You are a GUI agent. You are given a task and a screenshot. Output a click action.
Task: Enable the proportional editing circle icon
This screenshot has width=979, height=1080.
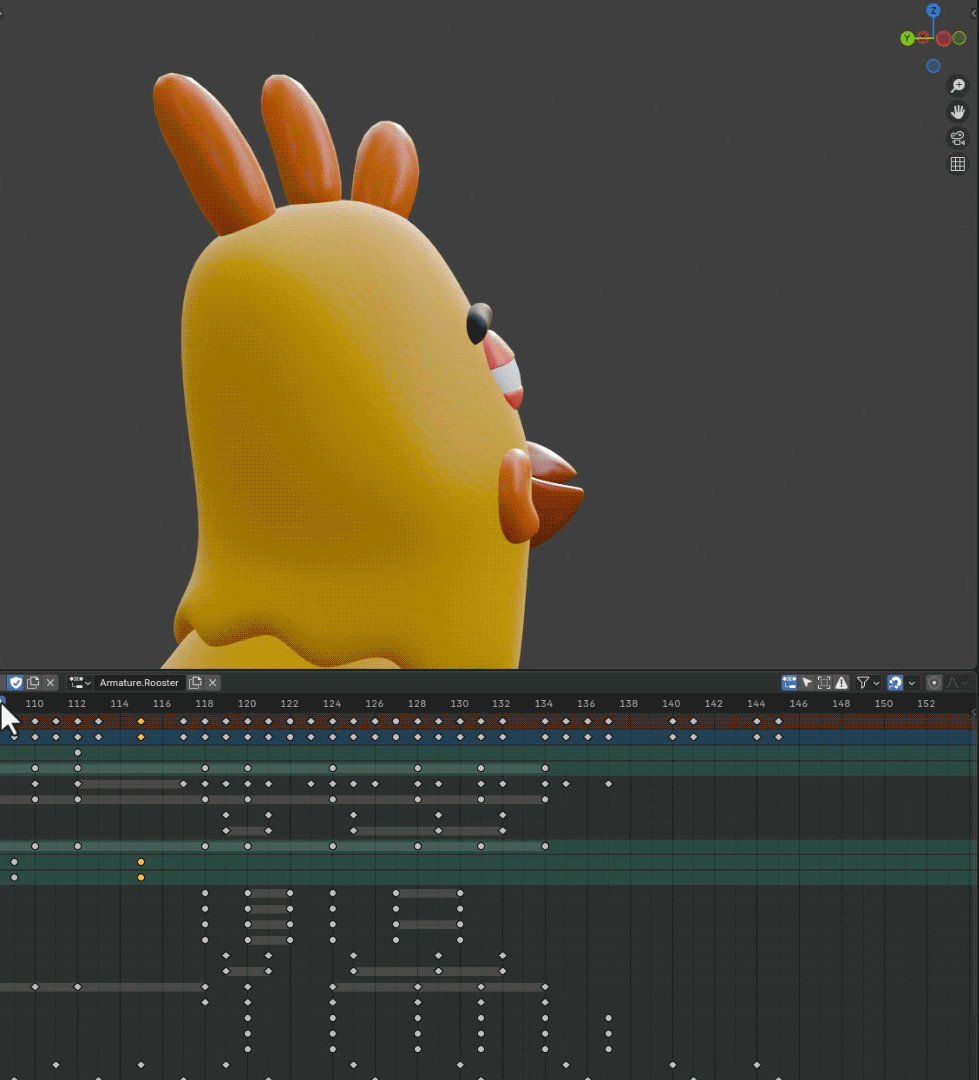point(934,683)
